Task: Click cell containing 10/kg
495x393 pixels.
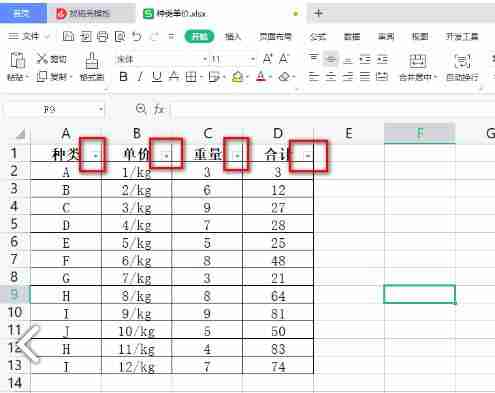Action: pos(136,331)
